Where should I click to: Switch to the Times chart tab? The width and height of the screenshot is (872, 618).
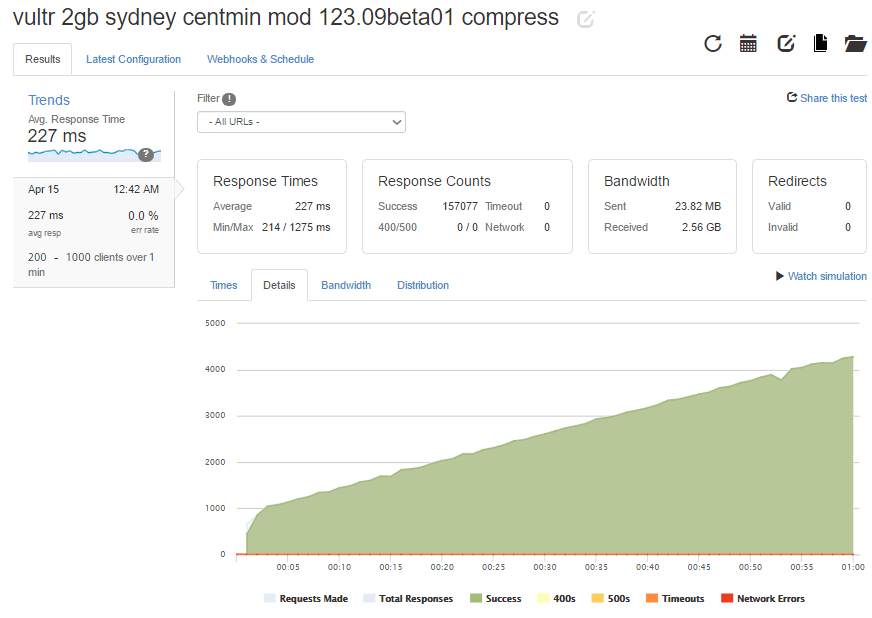224,285
